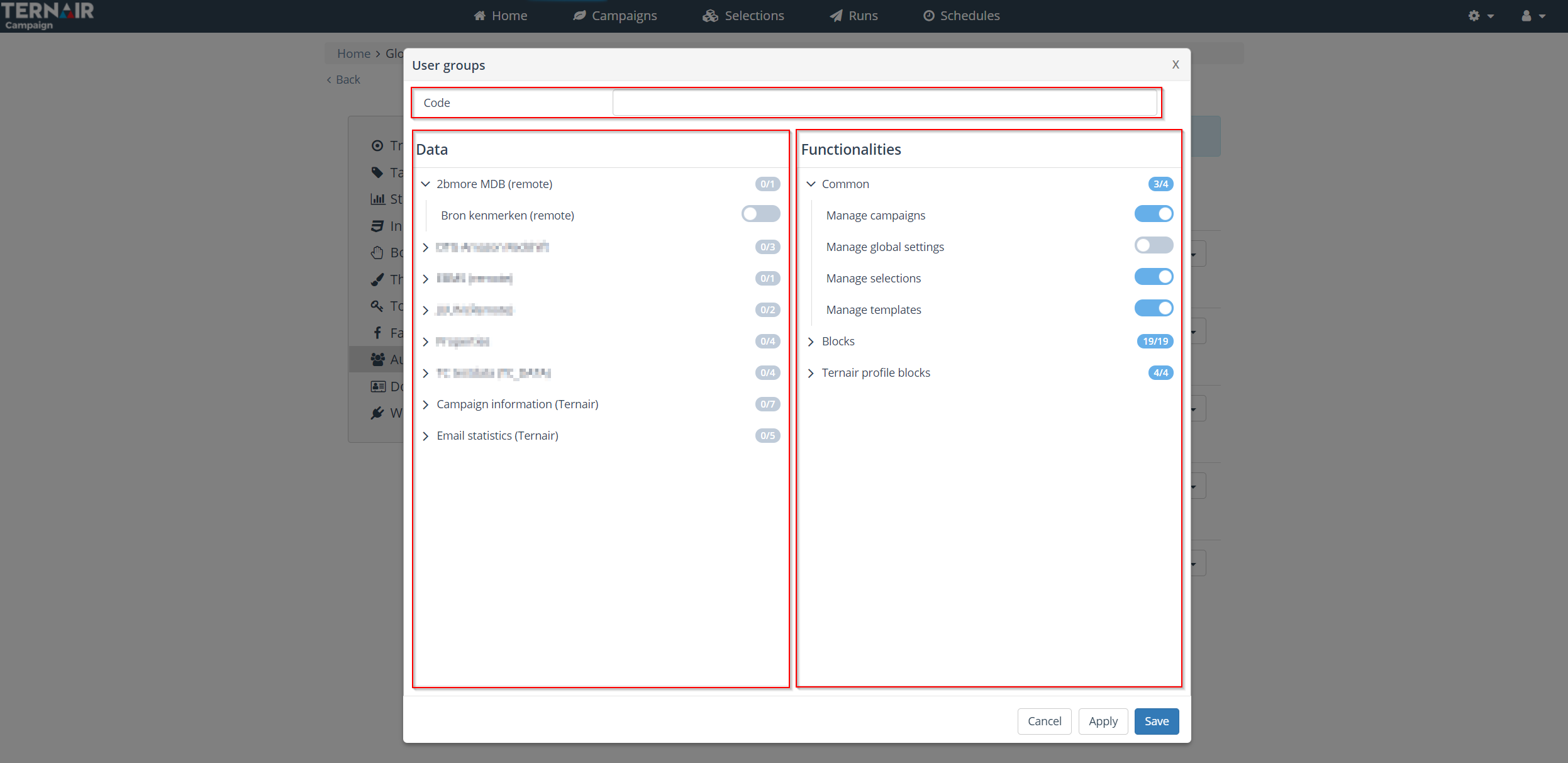The image size is (1568, 763).
Task: Click the Back link behind the dialog
Action: 343,80
